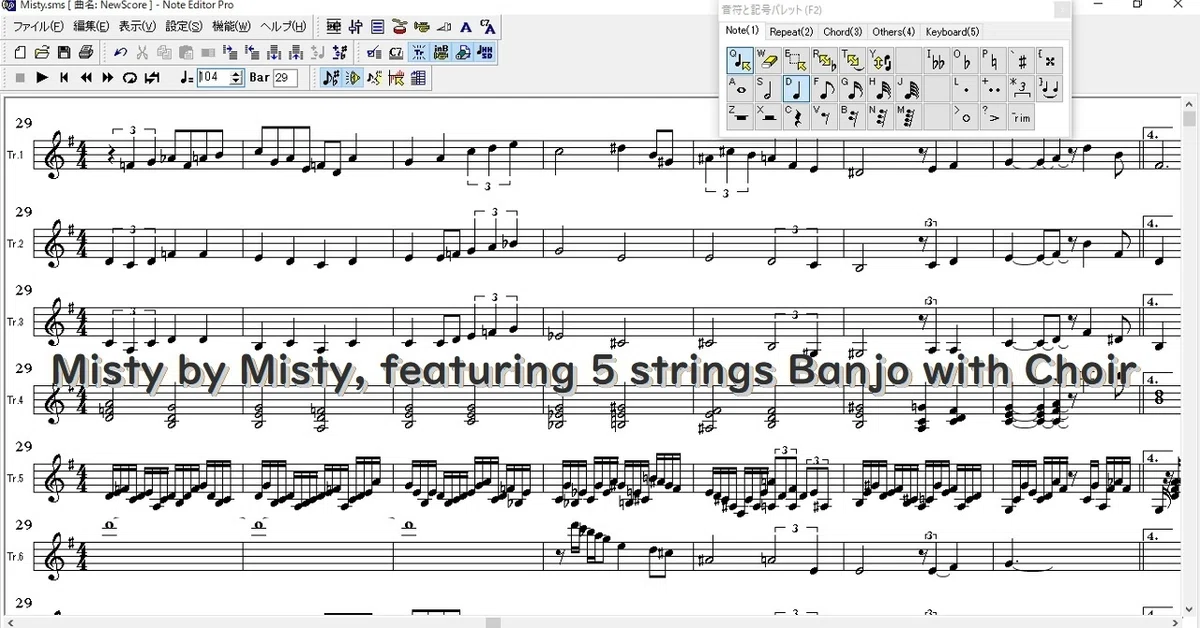Toggle the C7 chord name button
The width and height of the screenshot is (1200, 628).
coord(396,53)
